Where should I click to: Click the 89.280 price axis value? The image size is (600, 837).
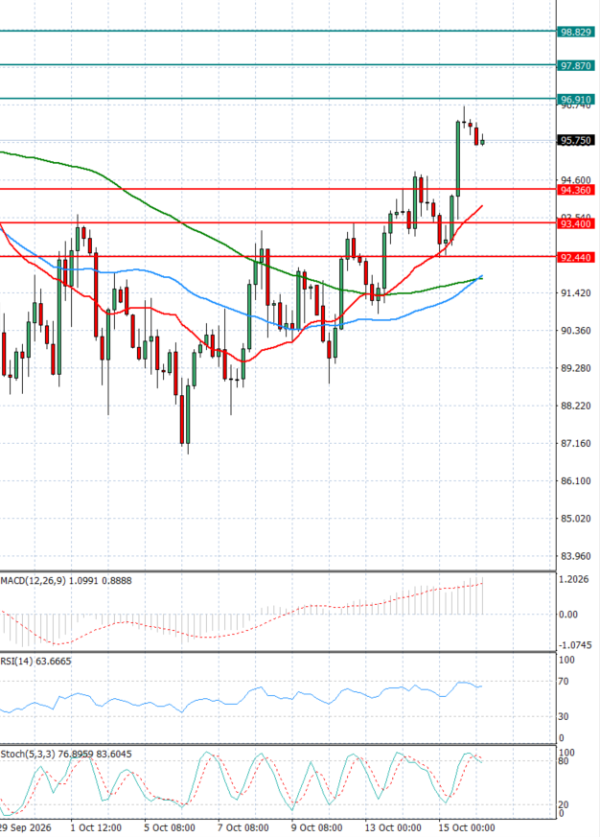[575, 368]
